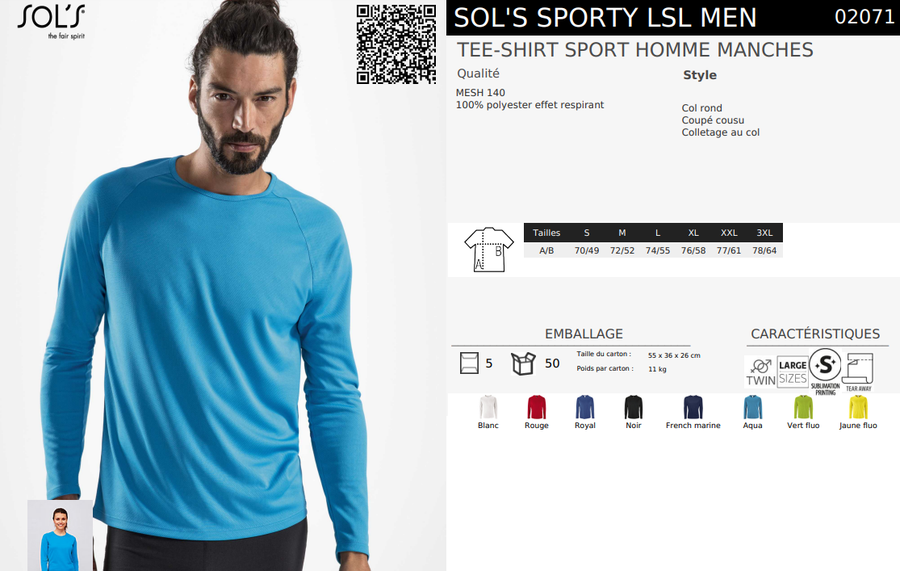Click the Tear Away label icon
Image resolution: width=900 pixels, height=571 pixels.
pyautogui.click(x=858, y=372)
